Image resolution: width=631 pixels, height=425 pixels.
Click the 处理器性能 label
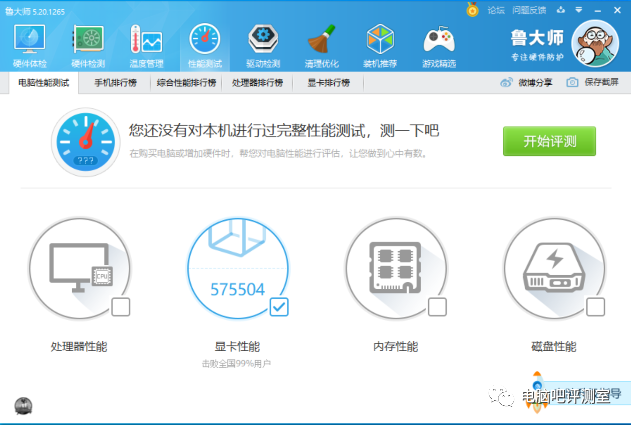[x=79, y=347]
